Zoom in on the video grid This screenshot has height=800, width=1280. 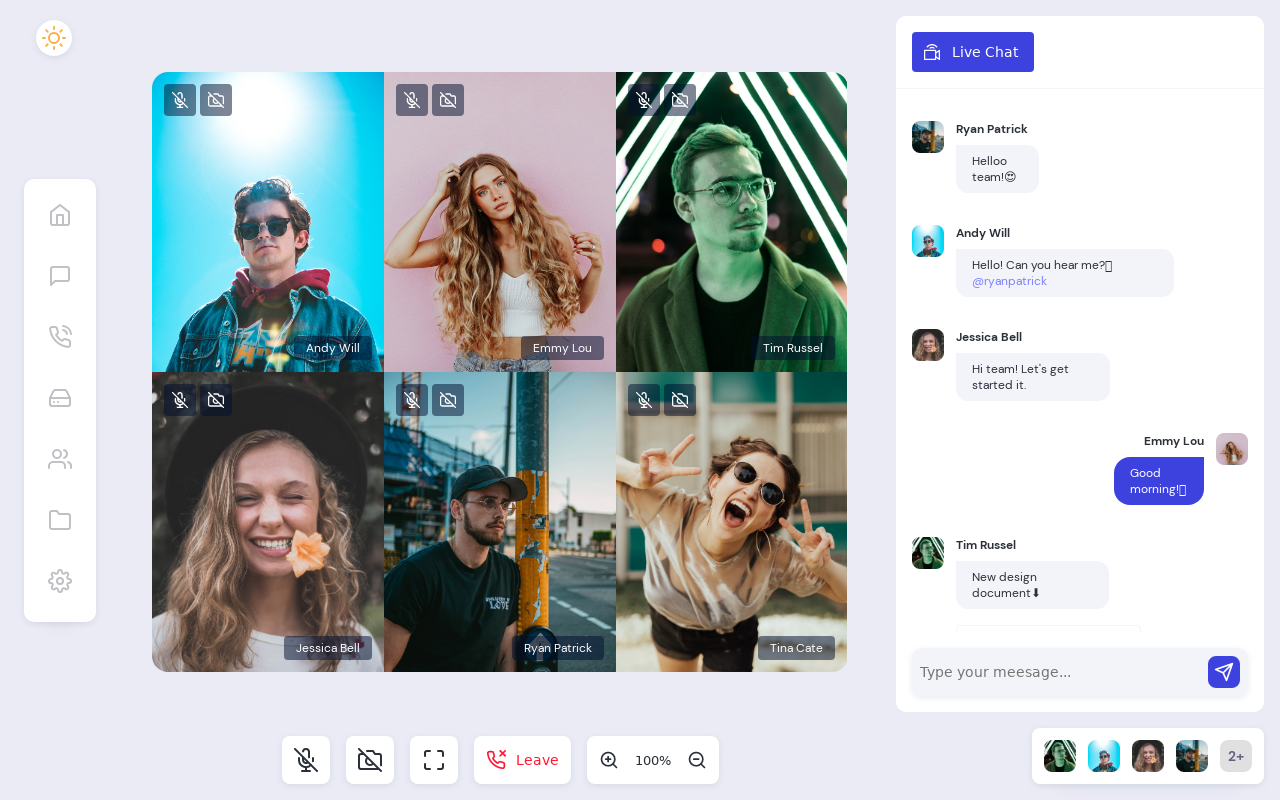tap(609, 760)
